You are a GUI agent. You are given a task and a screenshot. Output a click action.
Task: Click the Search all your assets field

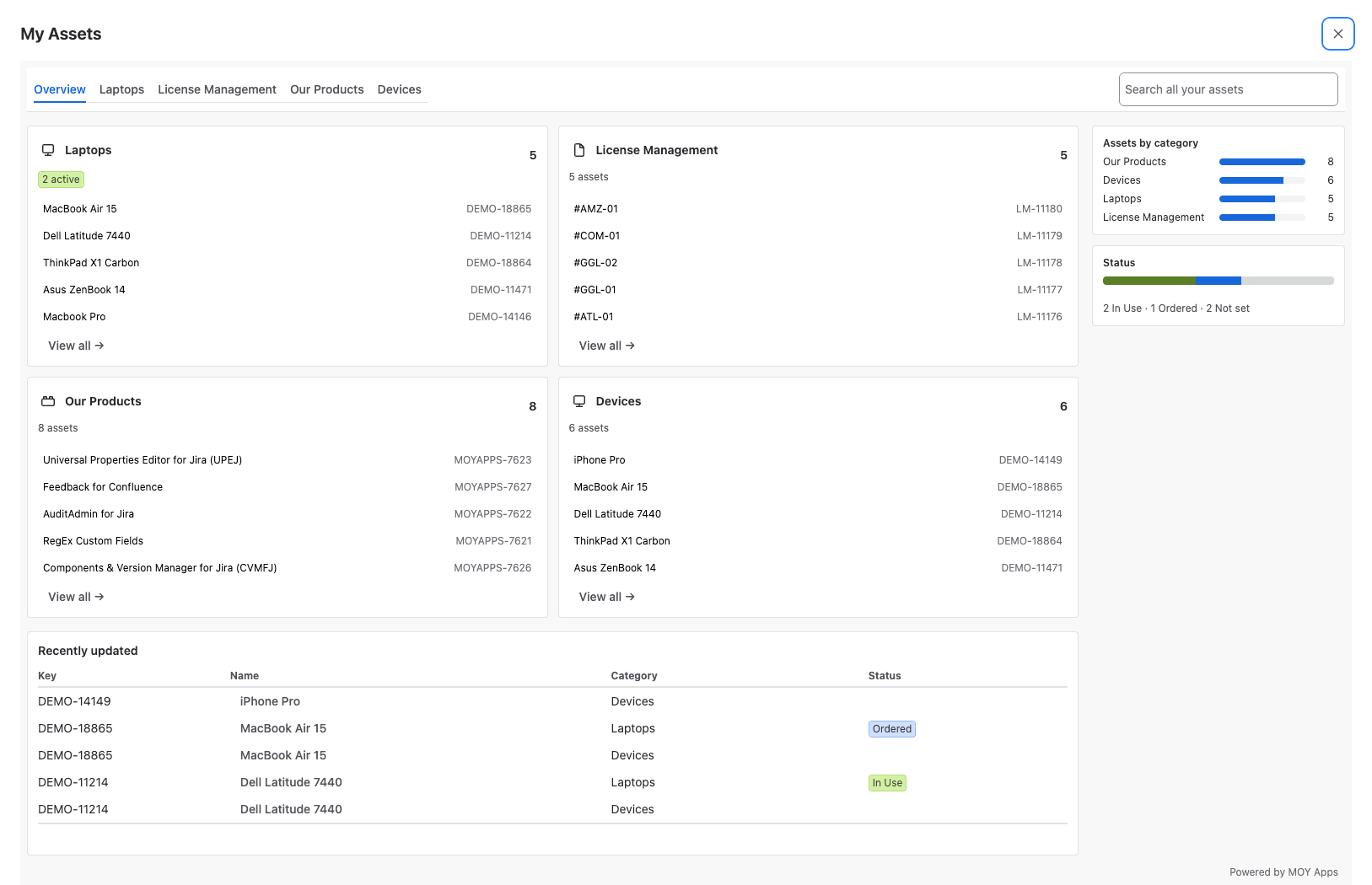click(1228, 89)
